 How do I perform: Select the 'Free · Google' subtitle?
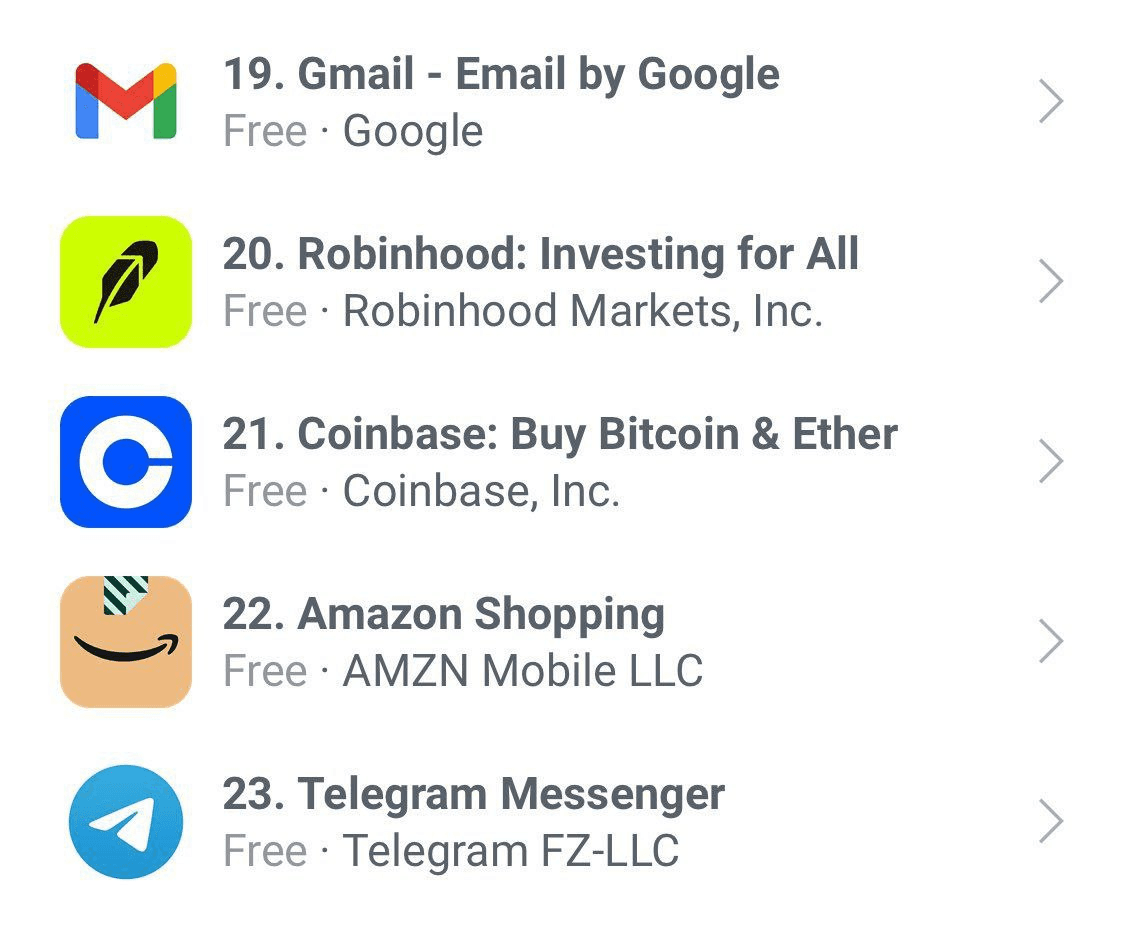point(353,131)
